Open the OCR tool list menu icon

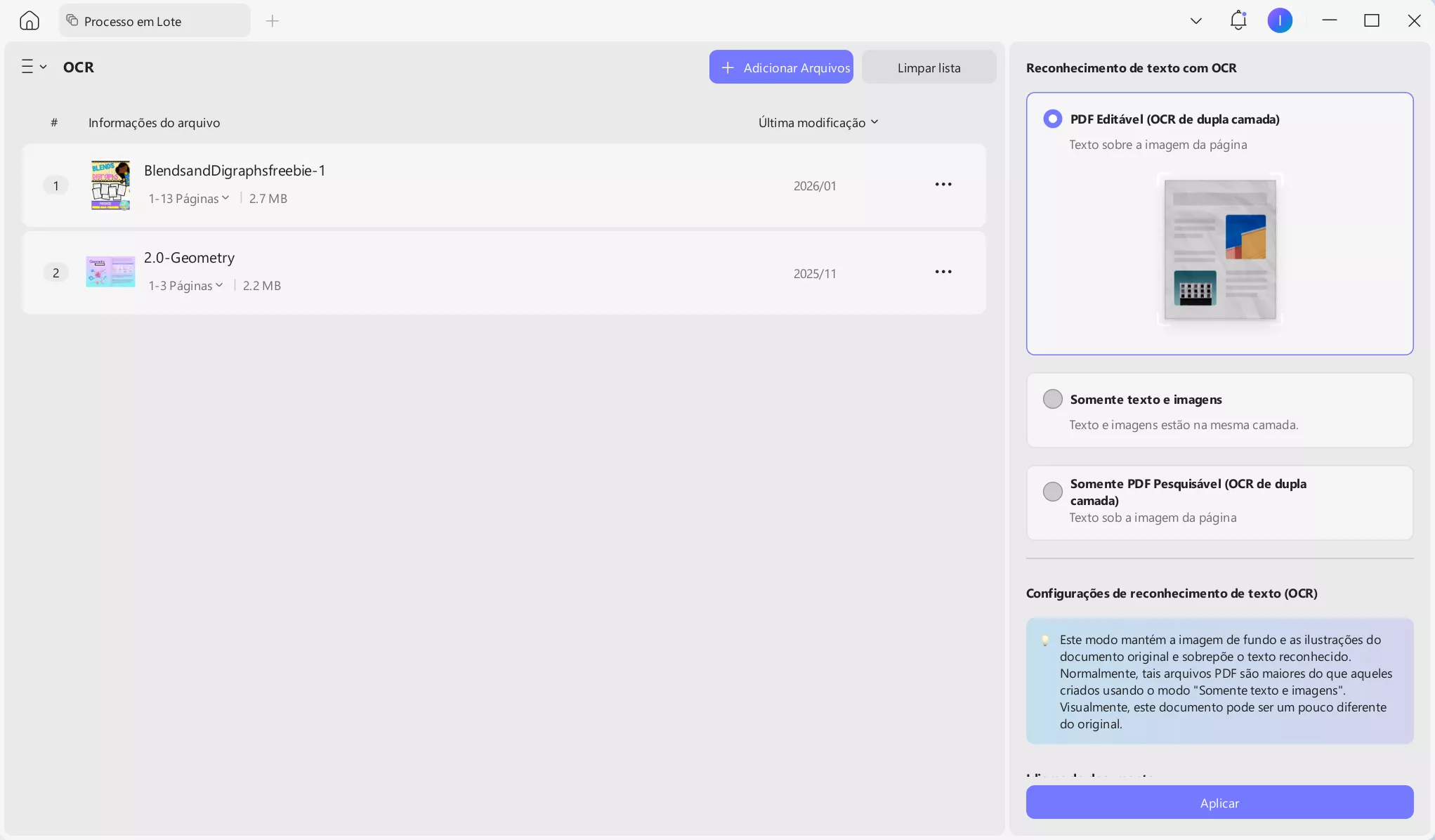click(x=33, y=67)
